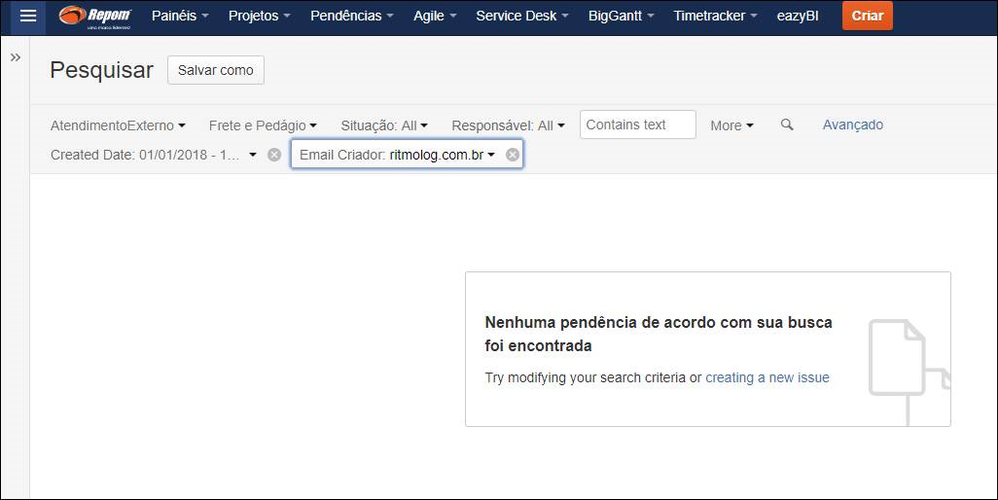
Task: Open the Painéis menu
Action: point(180,16)
